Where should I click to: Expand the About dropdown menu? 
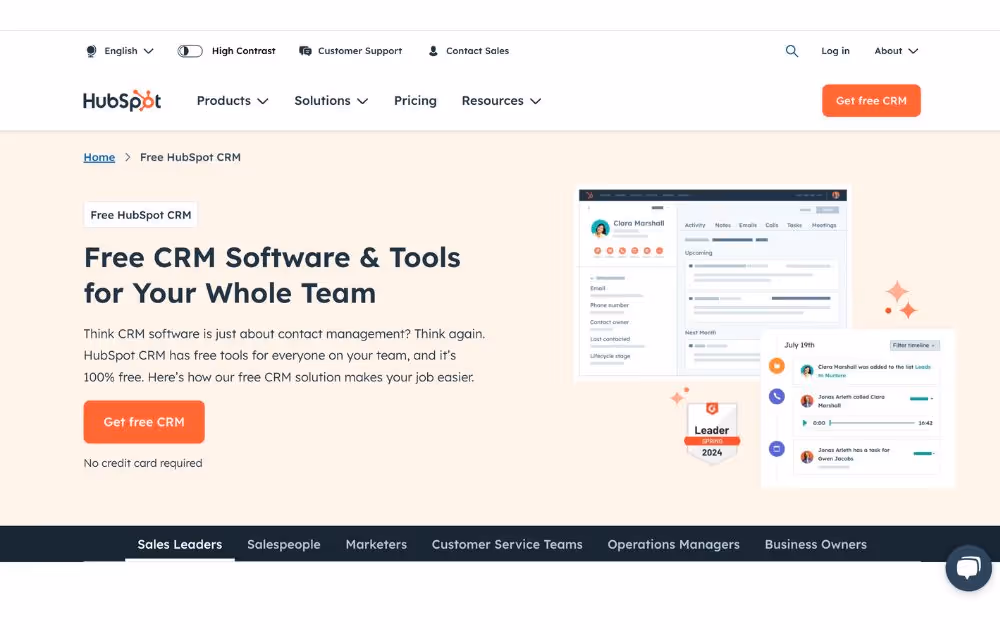(x=896, y=51)
